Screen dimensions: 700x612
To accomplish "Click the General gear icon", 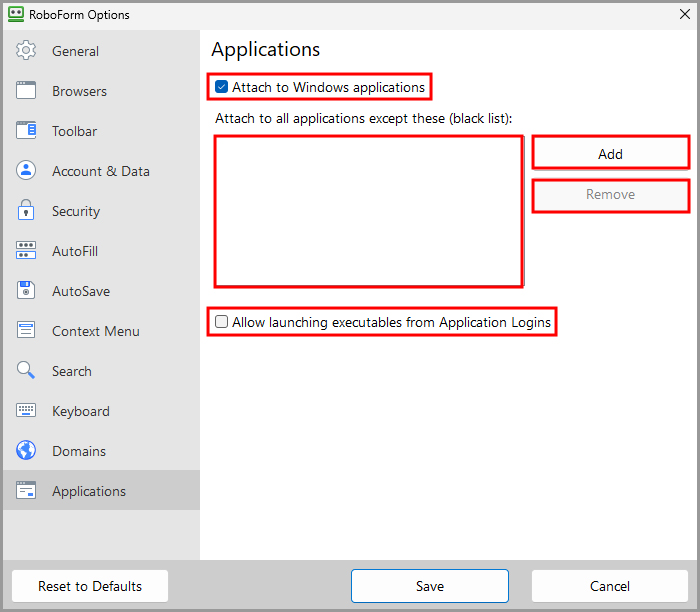I will 26,50.
